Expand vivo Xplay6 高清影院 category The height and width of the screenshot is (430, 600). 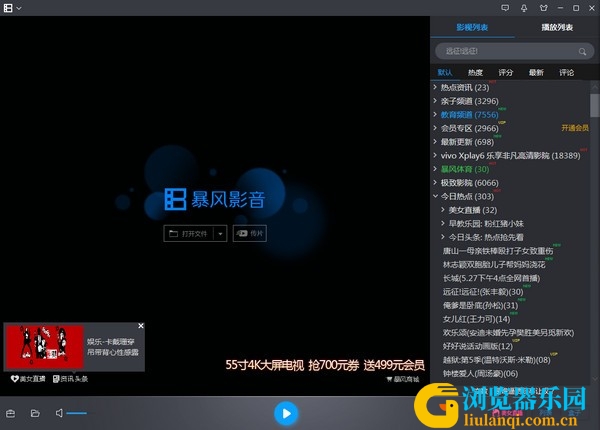[x=435, y=155]
